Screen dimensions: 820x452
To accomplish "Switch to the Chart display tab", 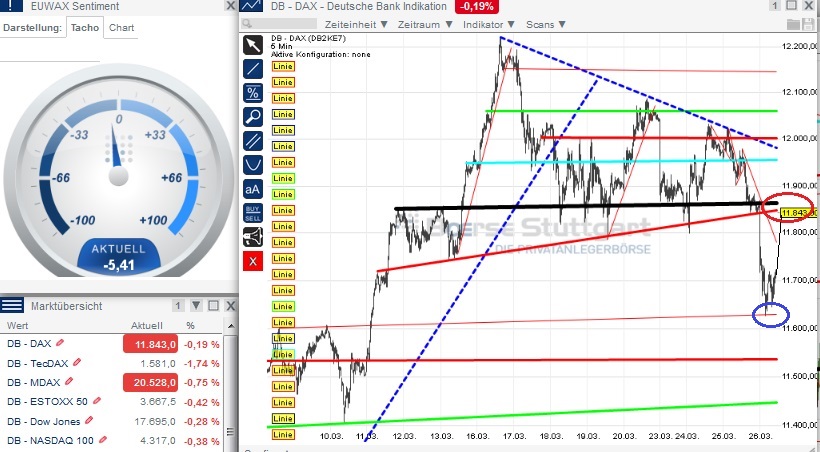I will [x=121, y=28].
